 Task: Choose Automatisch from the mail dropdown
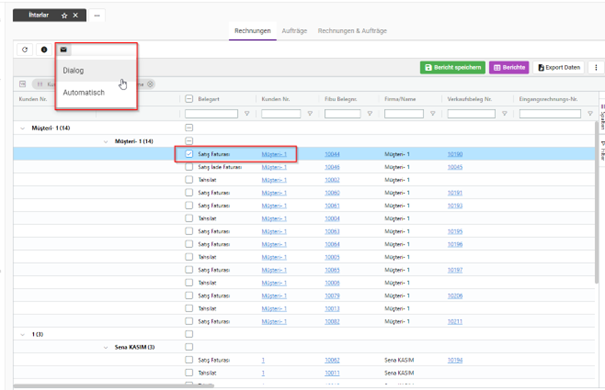(96, 93)
